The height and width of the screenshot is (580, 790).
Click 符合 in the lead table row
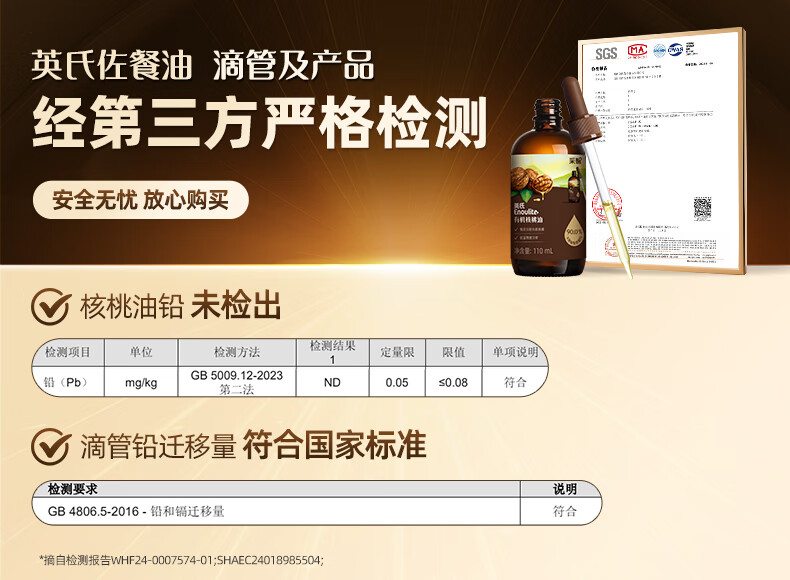[515, 382]
